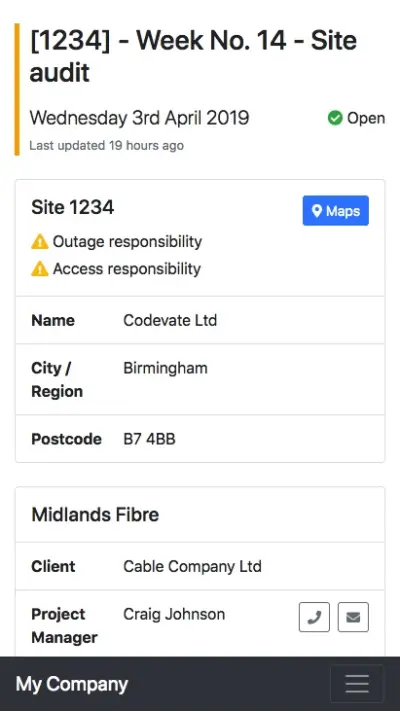Image resolution: width=400 pixels, height=711 pixels.
Task: Click the Midlands Fibre card heading
Action: pos(95,515)
